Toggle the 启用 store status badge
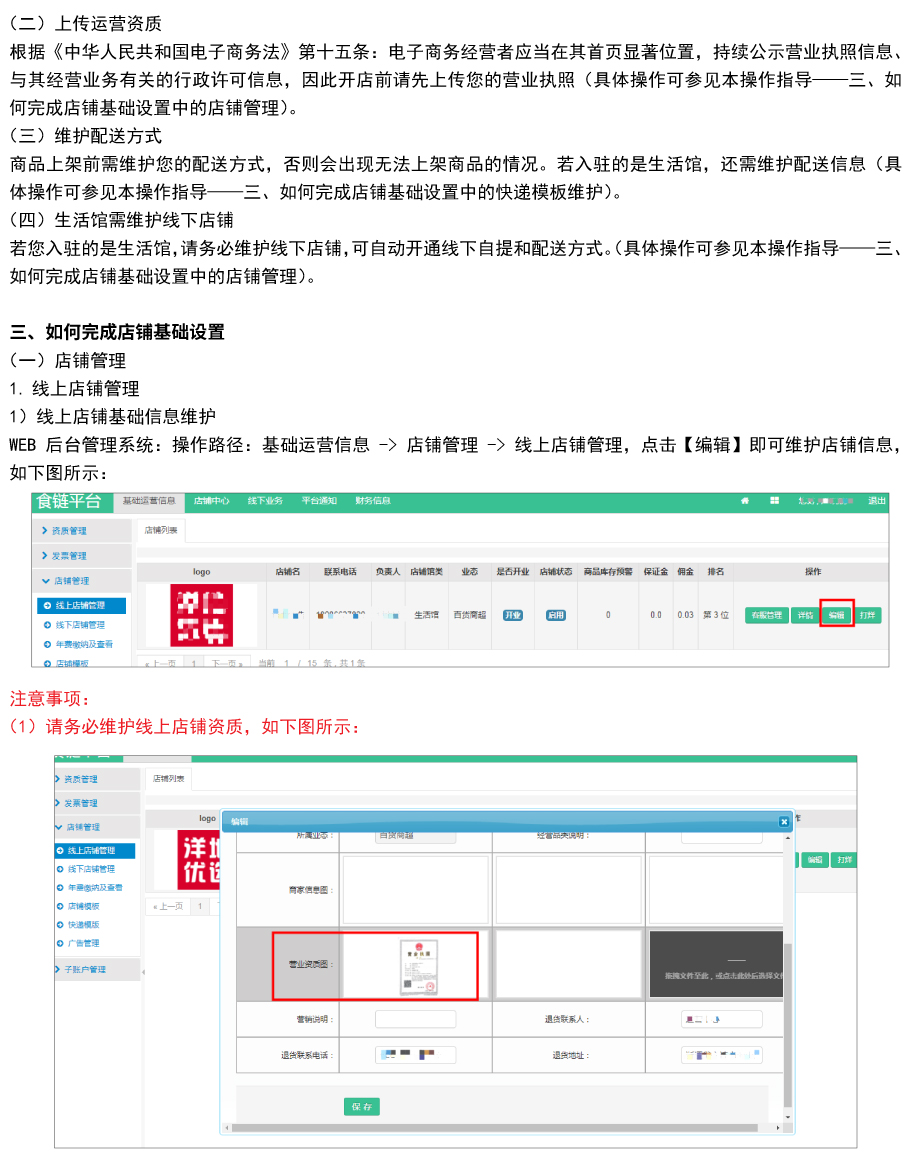The image size is (920, 1160). 556,615
